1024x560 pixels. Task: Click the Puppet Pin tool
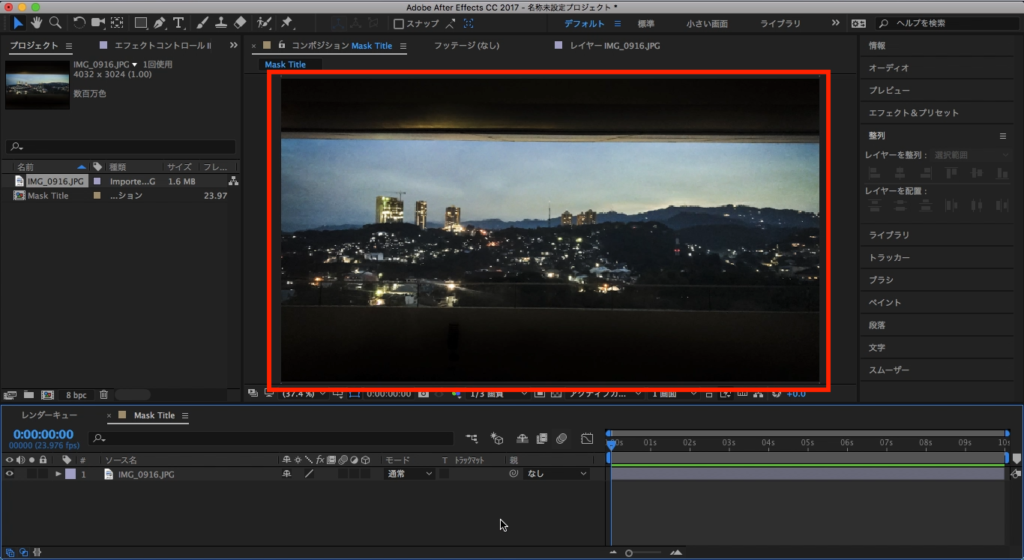click(x=287, y=22)
